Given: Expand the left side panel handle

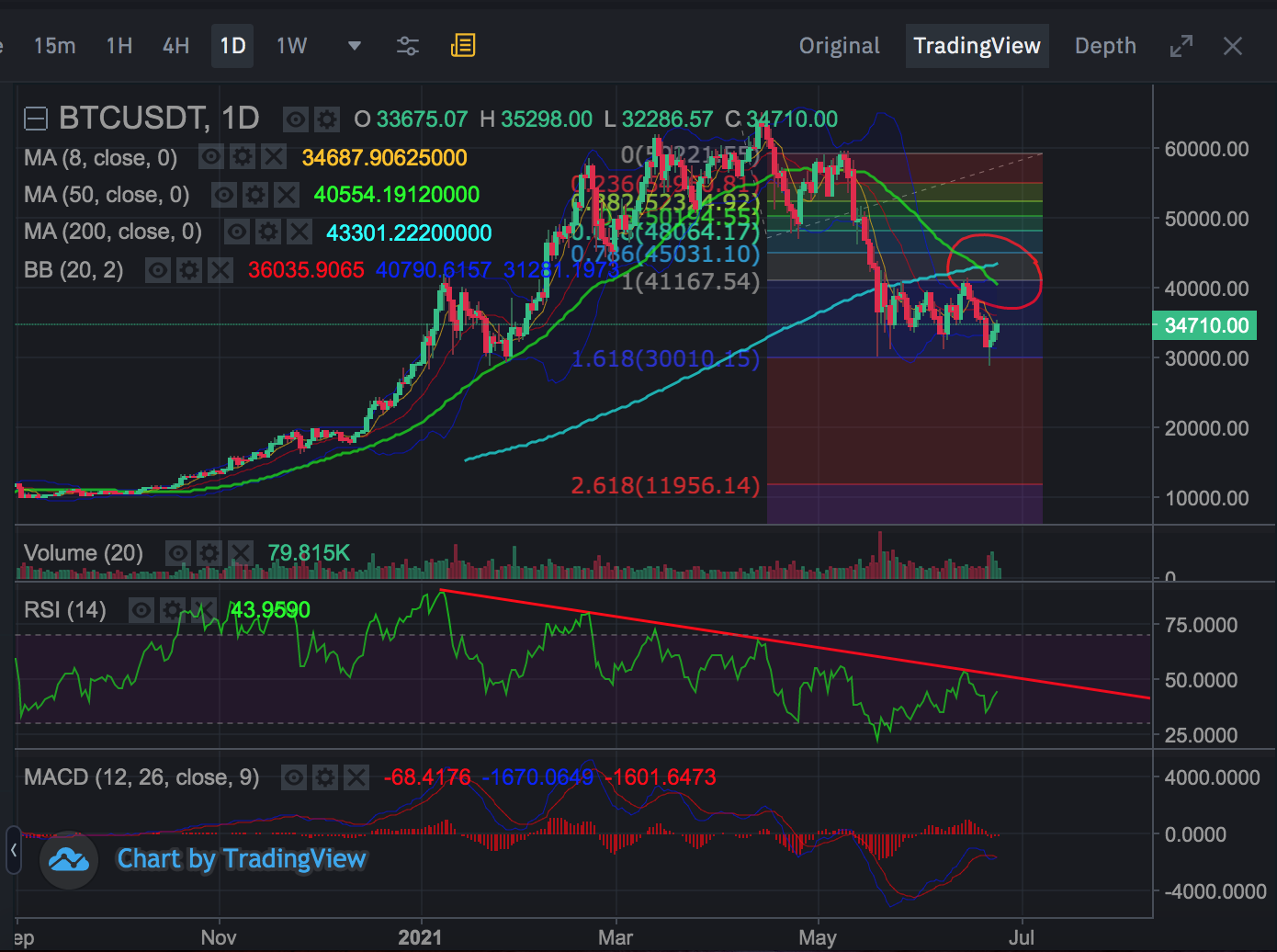Looking at the screenshot, I should tap(13, 851).
